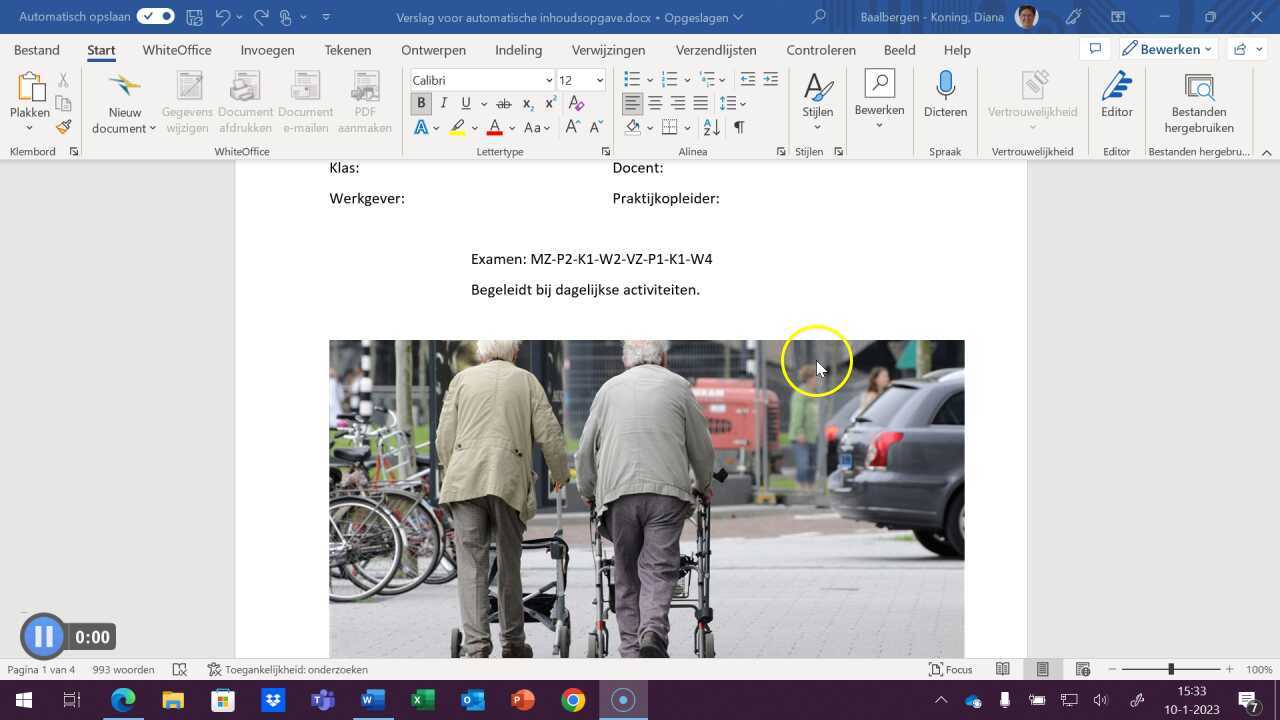
Task: Apply strikethrough formatting to text
Action: (504, 104)
